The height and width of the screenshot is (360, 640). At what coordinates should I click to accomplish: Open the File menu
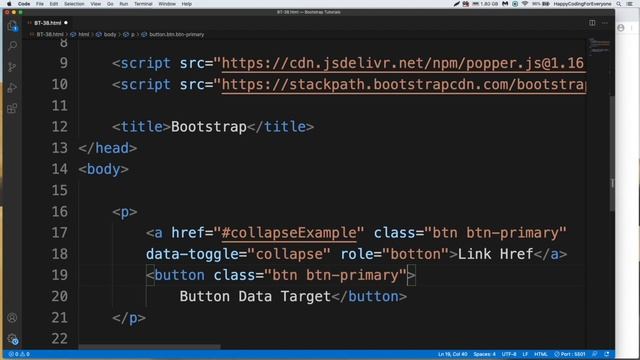click(x=40, y=4)
